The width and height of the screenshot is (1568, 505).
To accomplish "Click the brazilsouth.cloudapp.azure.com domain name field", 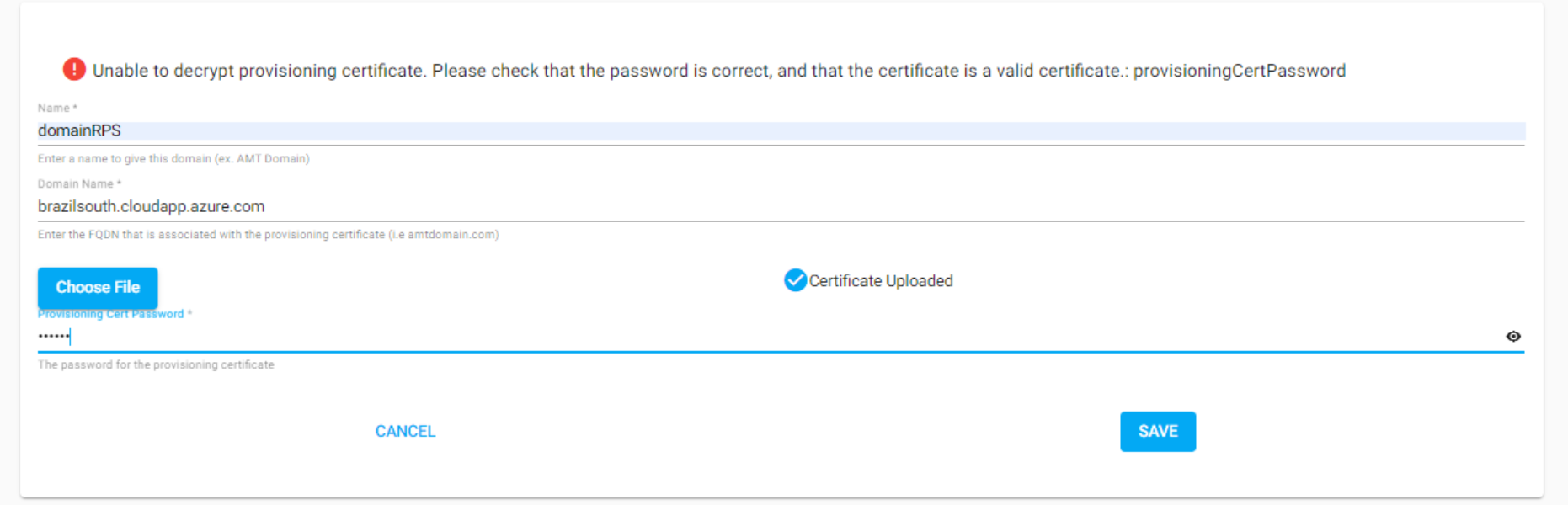I will tap(781, 206).
